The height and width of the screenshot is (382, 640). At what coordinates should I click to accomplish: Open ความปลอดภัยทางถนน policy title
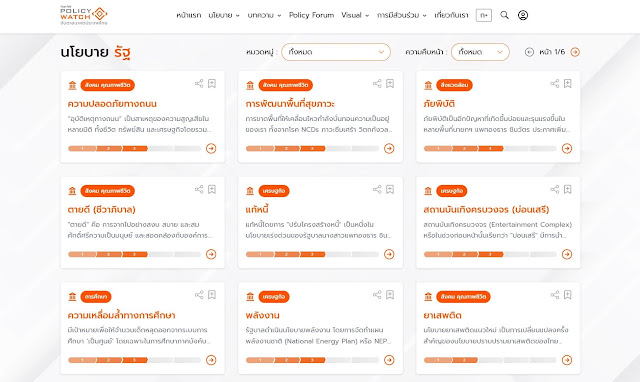click(112, 104)
